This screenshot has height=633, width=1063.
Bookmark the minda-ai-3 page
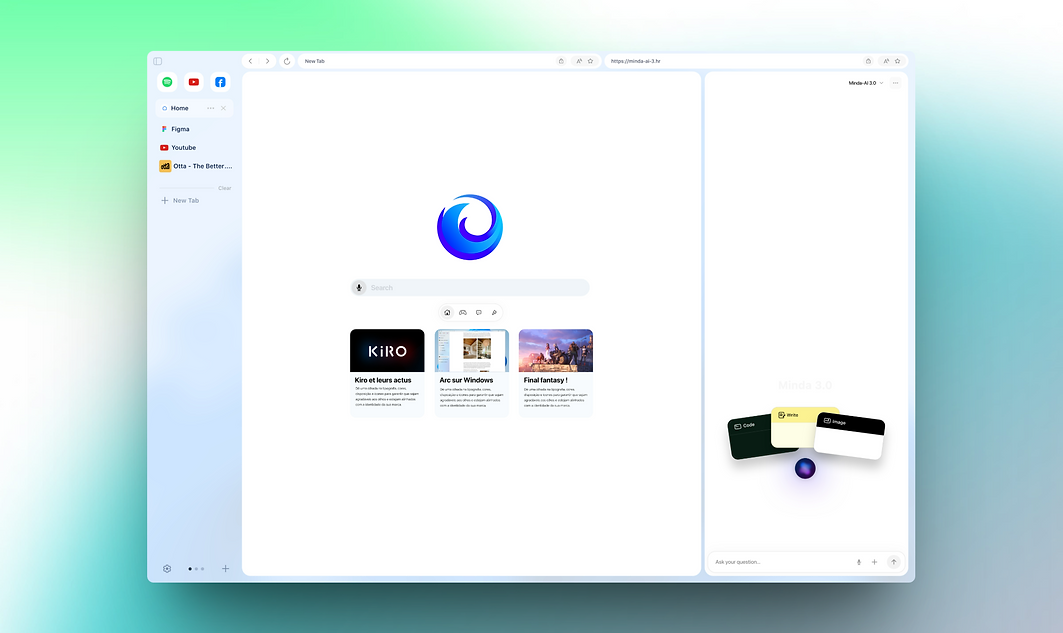[x=898, y=61]
